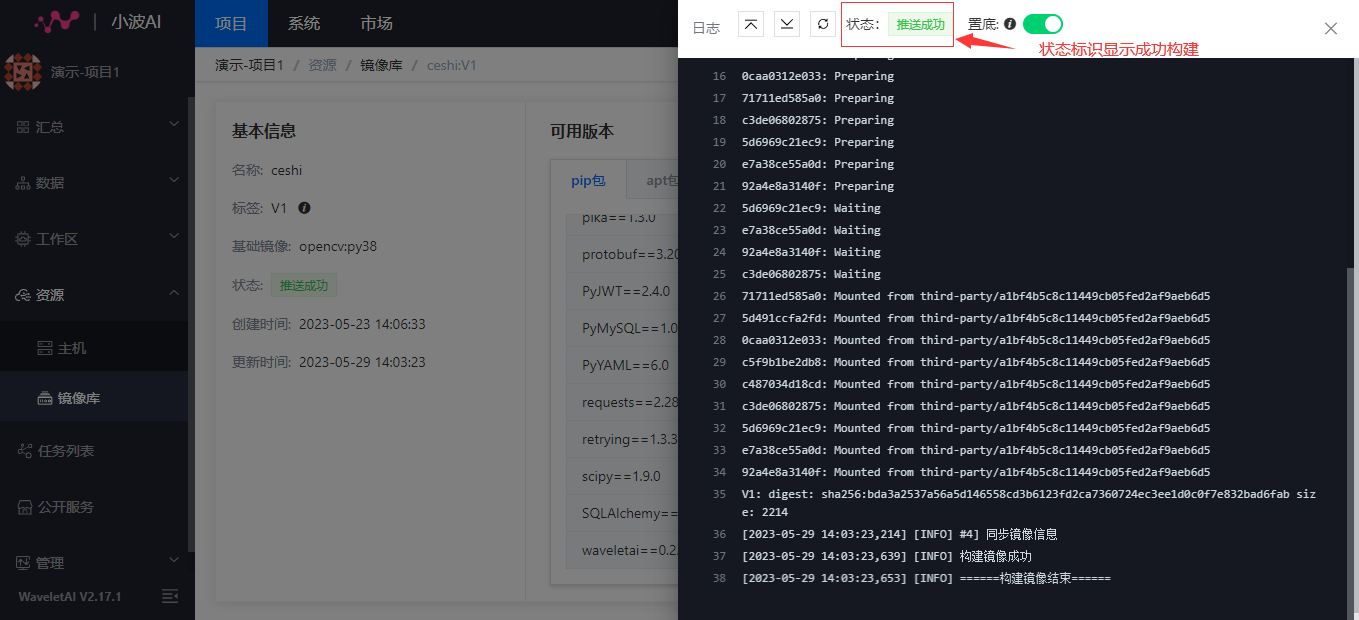The height and width of the screenshot is (620, 1359).
Task: Expand the 数据 sidebar section
Action: pyautogui.click(x=94, y=183)
